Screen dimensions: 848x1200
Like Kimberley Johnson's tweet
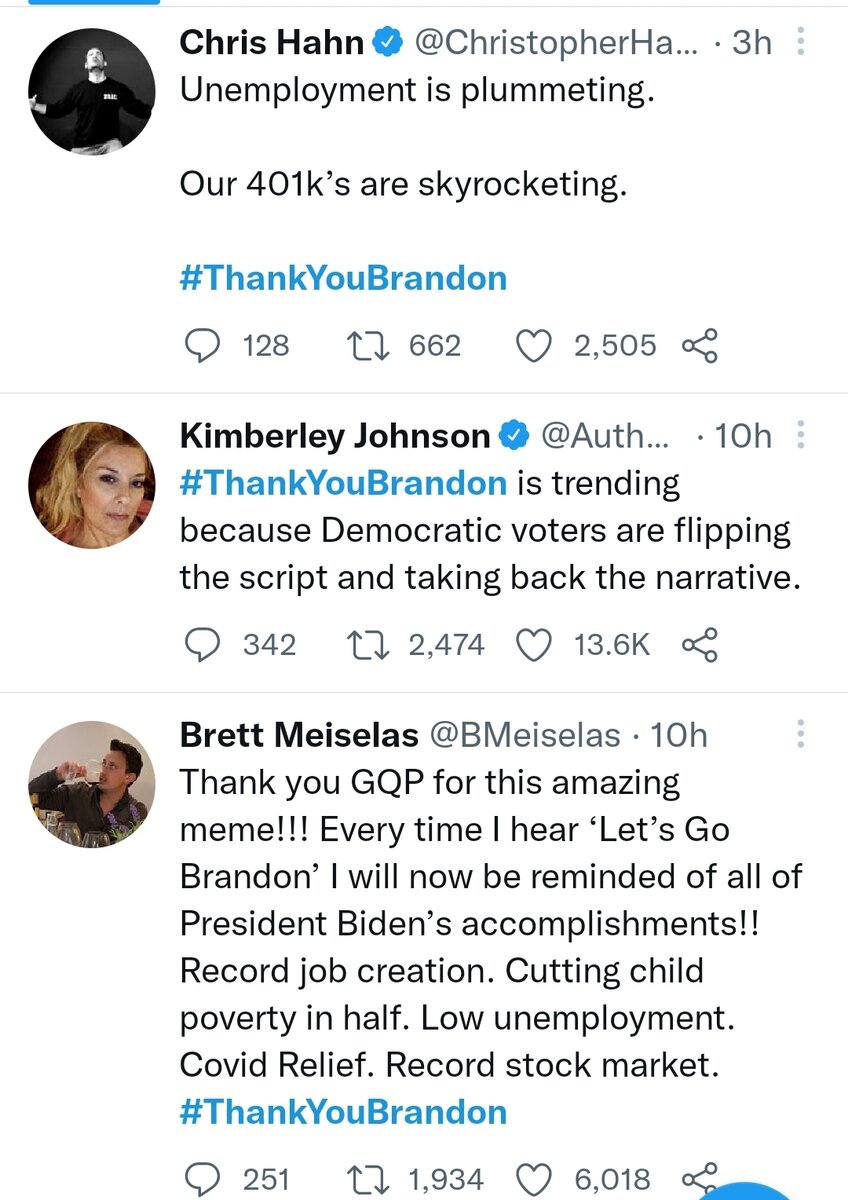pyautogui.click(x=533, y=645)
